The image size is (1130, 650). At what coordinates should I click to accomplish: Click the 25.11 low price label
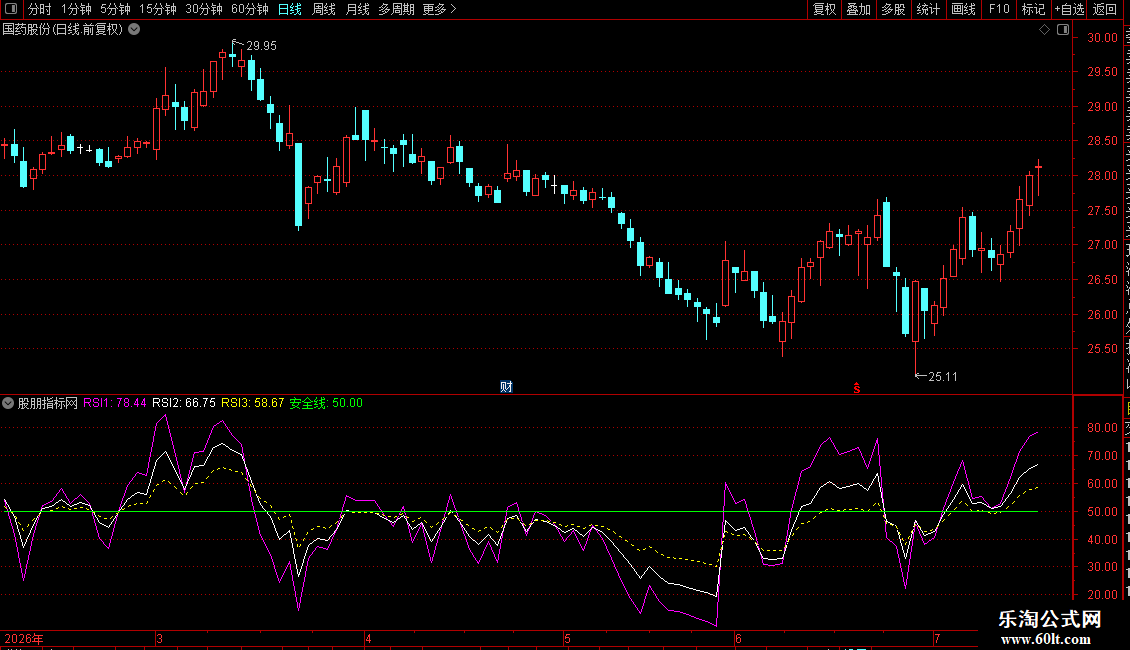[943, 376]
